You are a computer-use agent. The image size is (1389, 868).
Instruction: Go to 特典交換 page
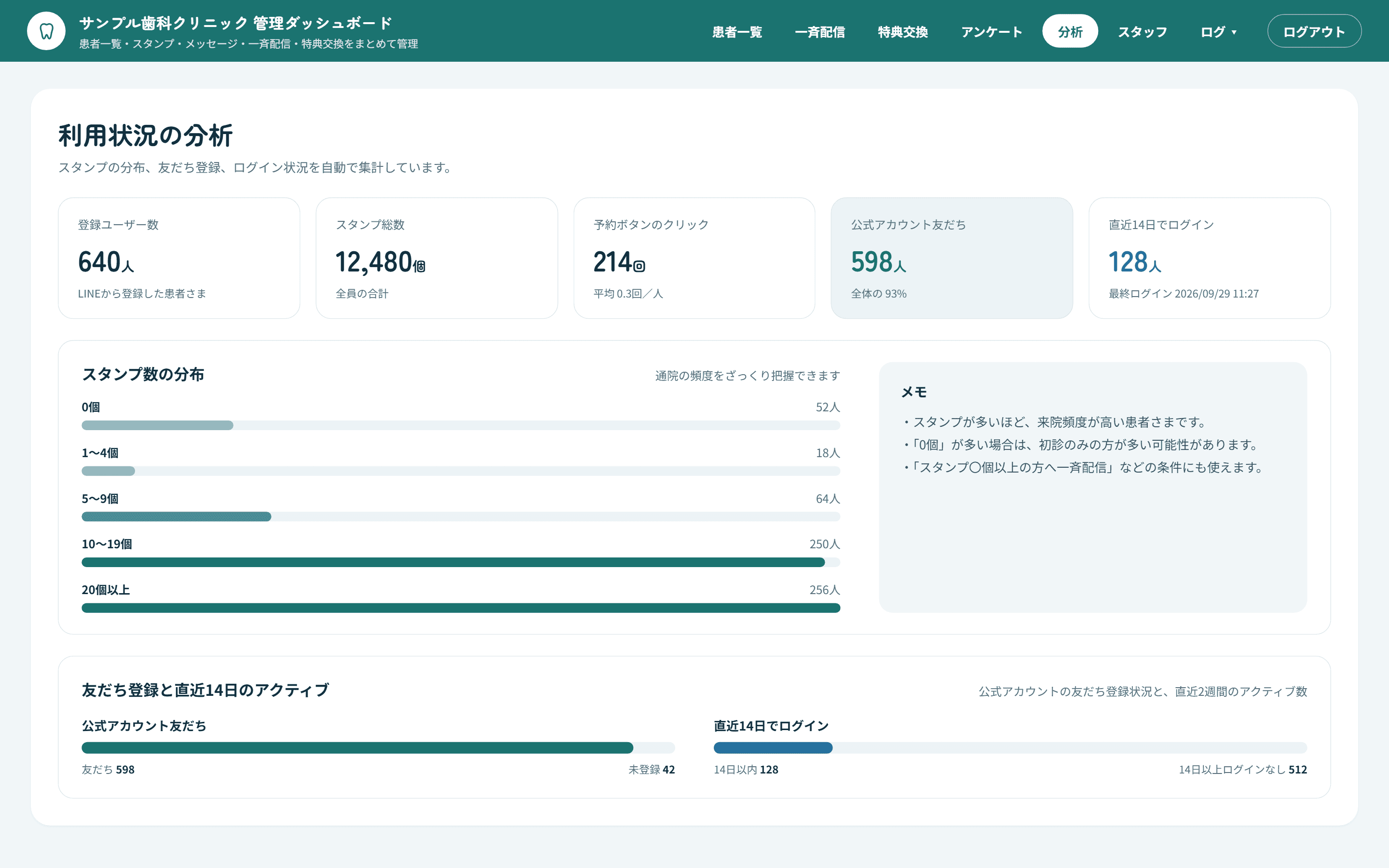tap(903, 31)
